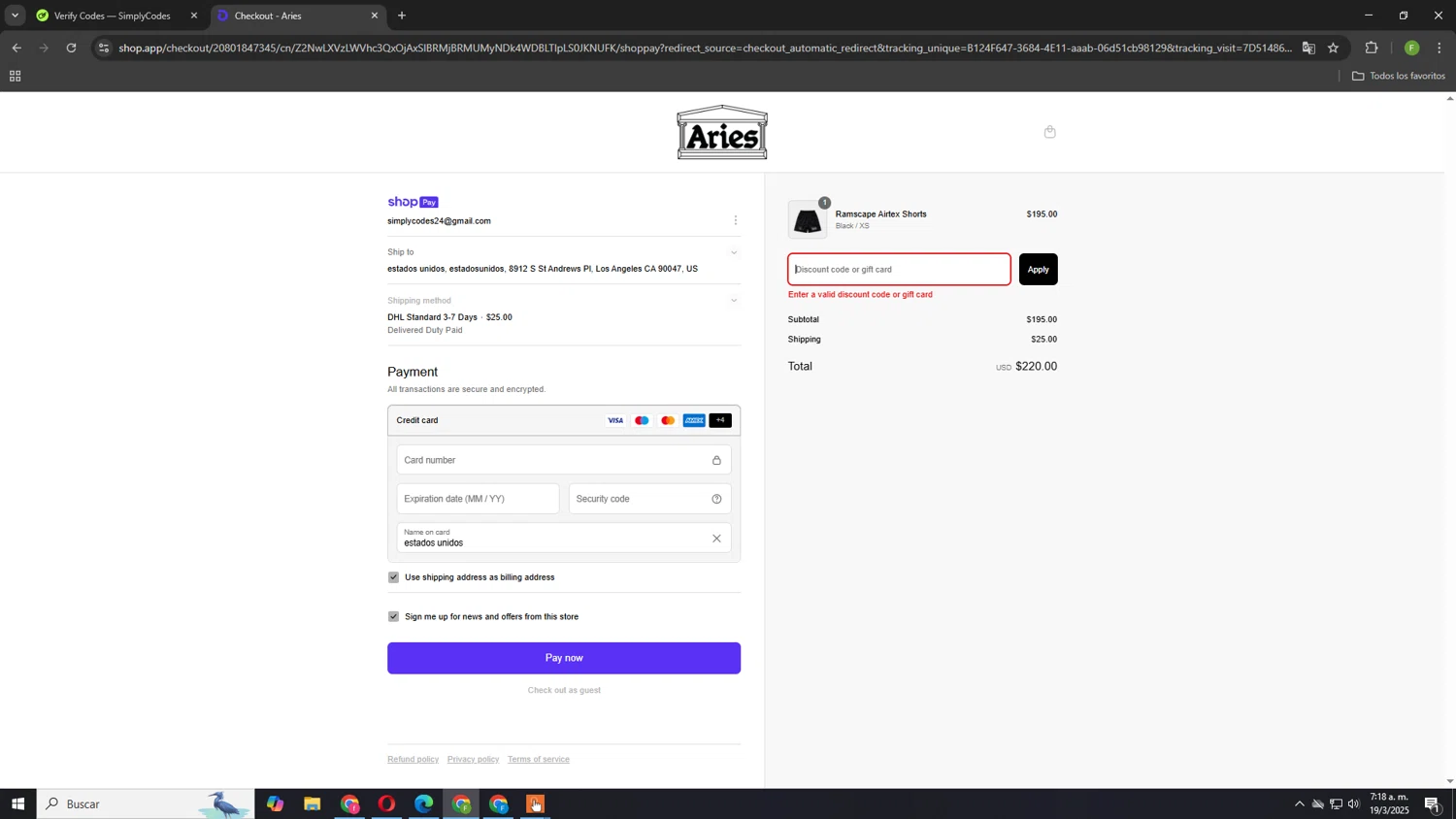View site information icon in address bar
Viewport: 1456px width, 819px height.
coord(105,48)
